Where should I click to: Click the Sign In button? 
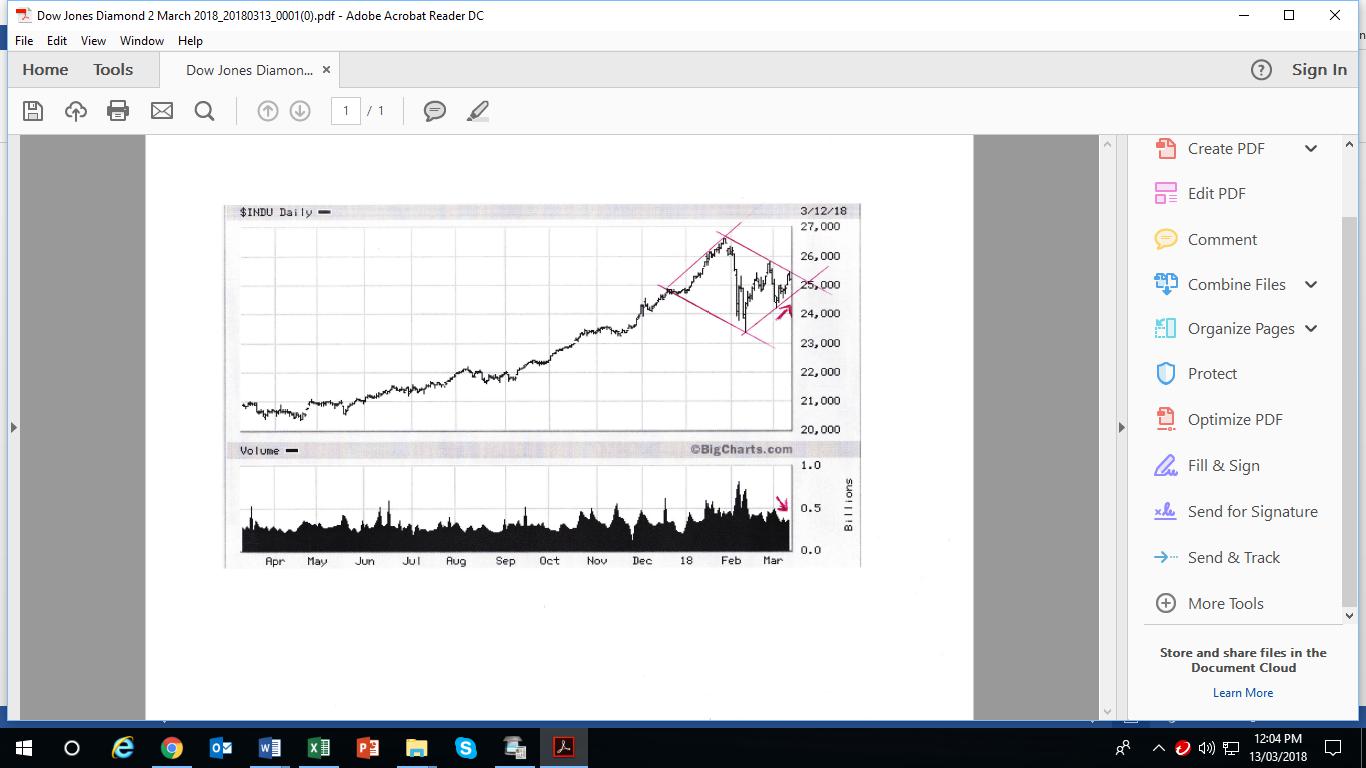pyautogui.click(x=1319, y=70)
